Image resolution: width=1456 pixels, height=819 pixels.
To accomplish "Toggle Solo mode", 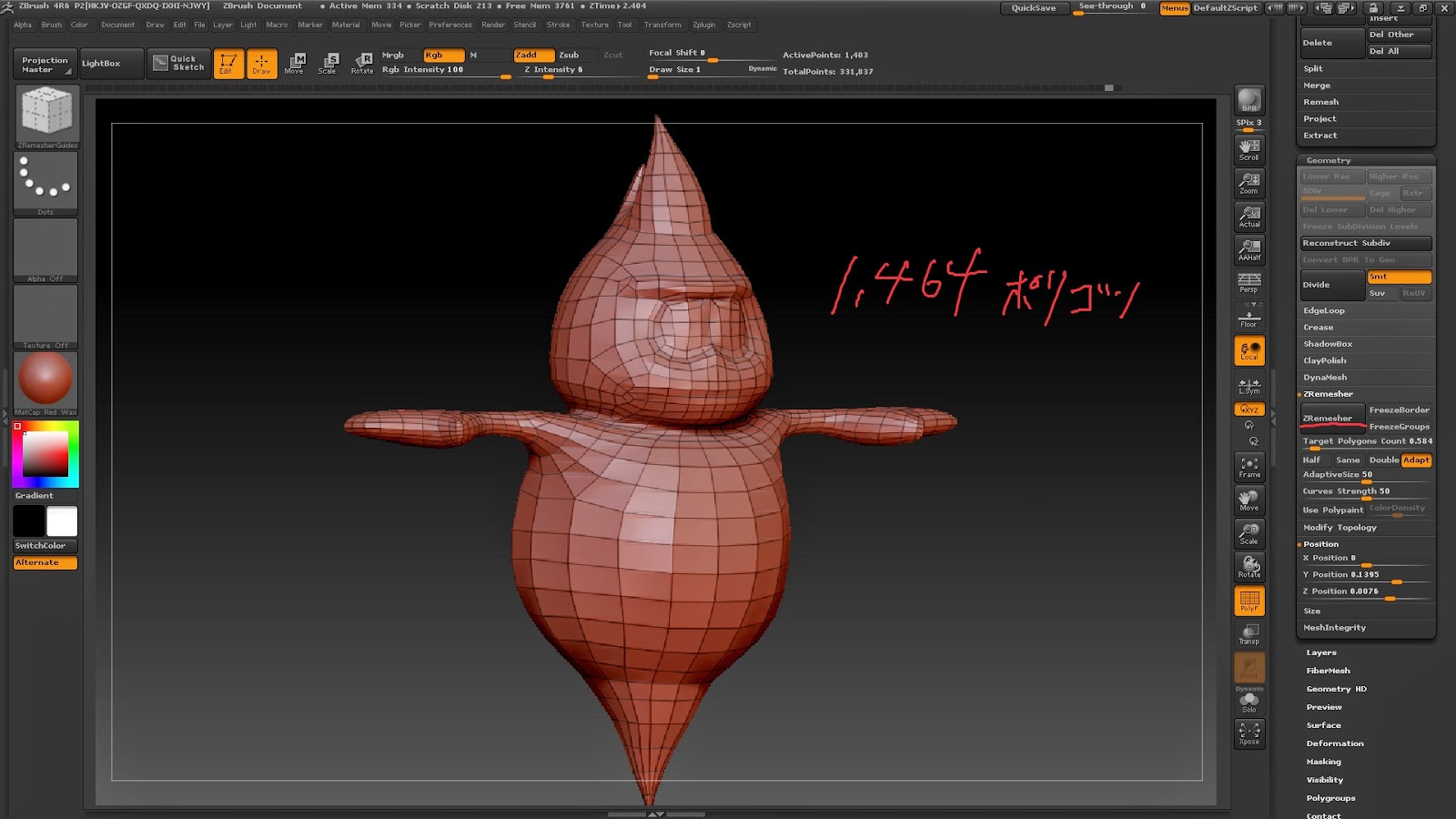I will (x=1249, y=703).
